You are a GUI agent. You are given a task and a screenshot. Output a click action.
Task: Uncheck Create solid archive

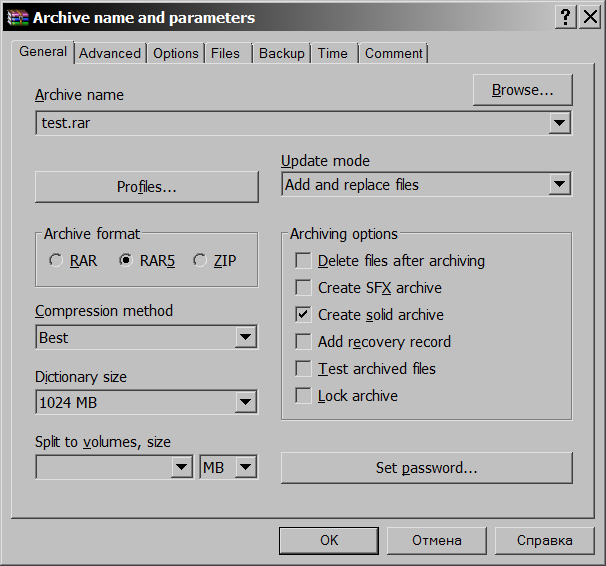pyautogui.click(x=303, y=315)
